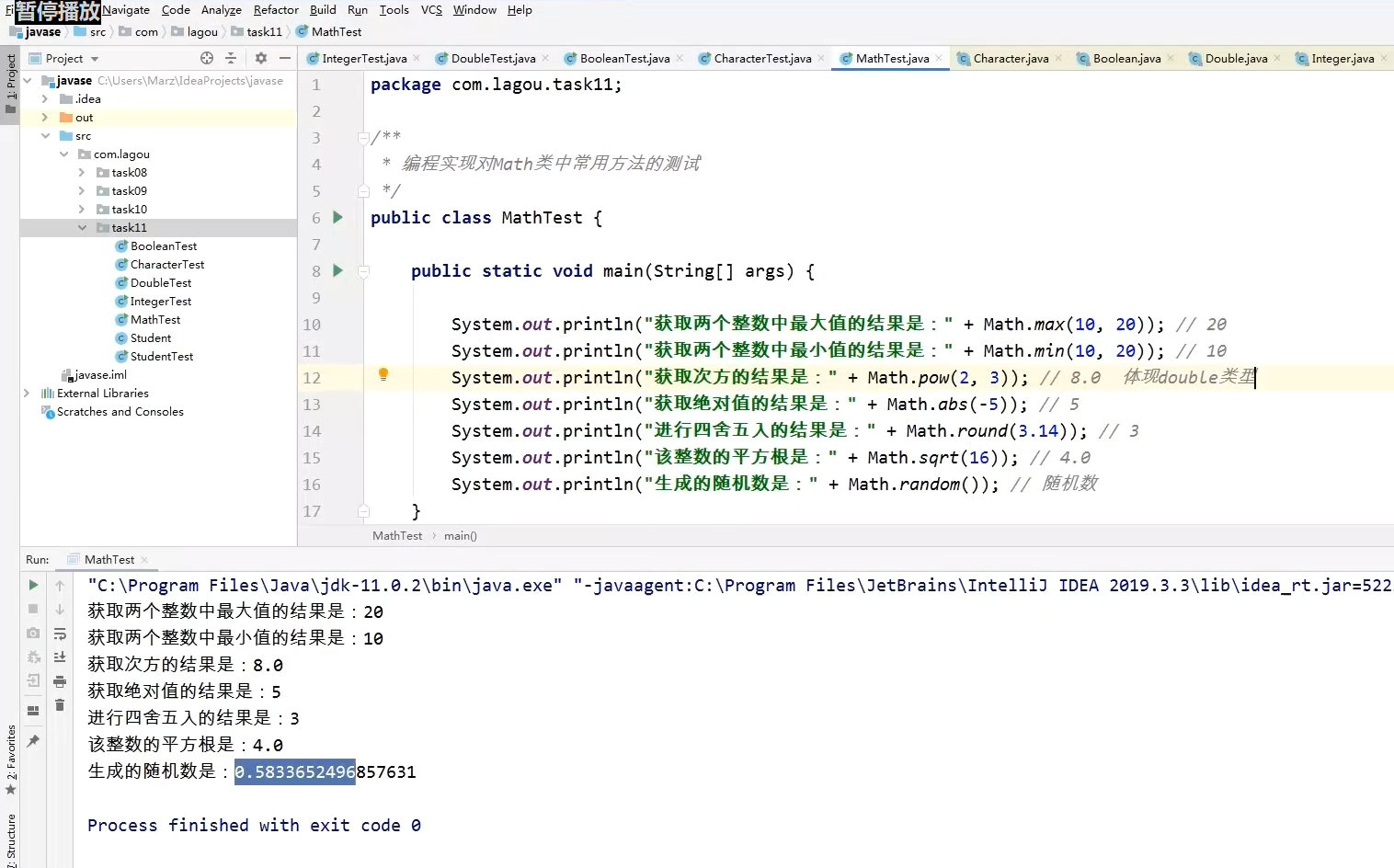Run class MathTest gutter arrow at line 6
The width and height of the screenshot is (1394, 868).
(337, 217)
